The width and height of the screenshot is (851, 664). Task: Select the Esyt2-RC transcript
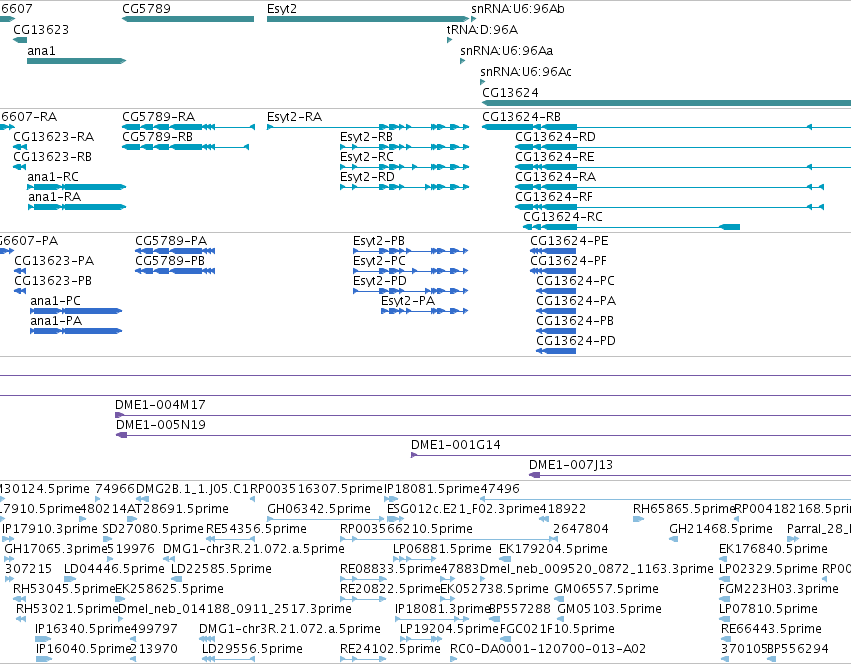[404, 167]
